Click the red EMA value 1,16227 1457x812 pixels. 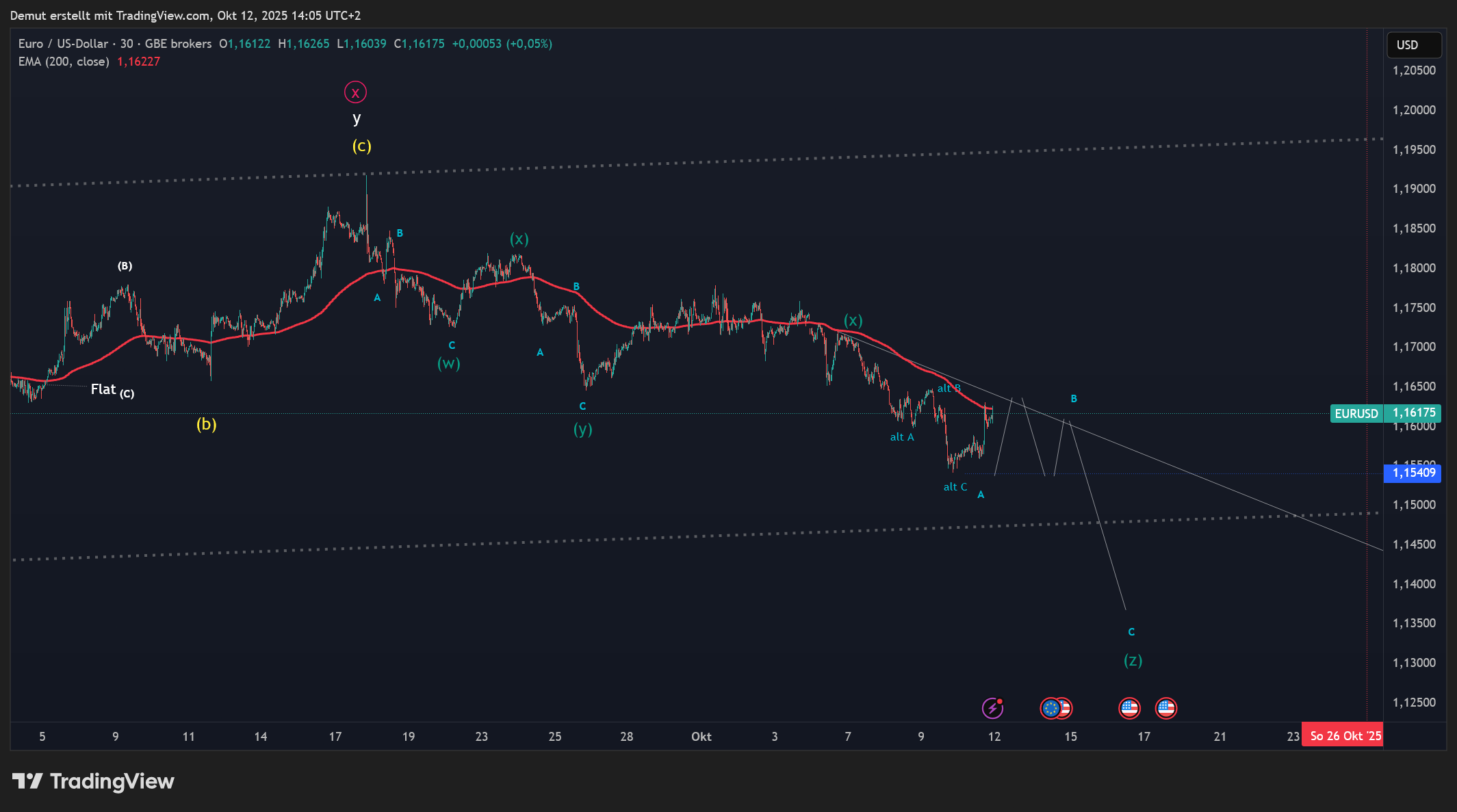tap(138, 62)
